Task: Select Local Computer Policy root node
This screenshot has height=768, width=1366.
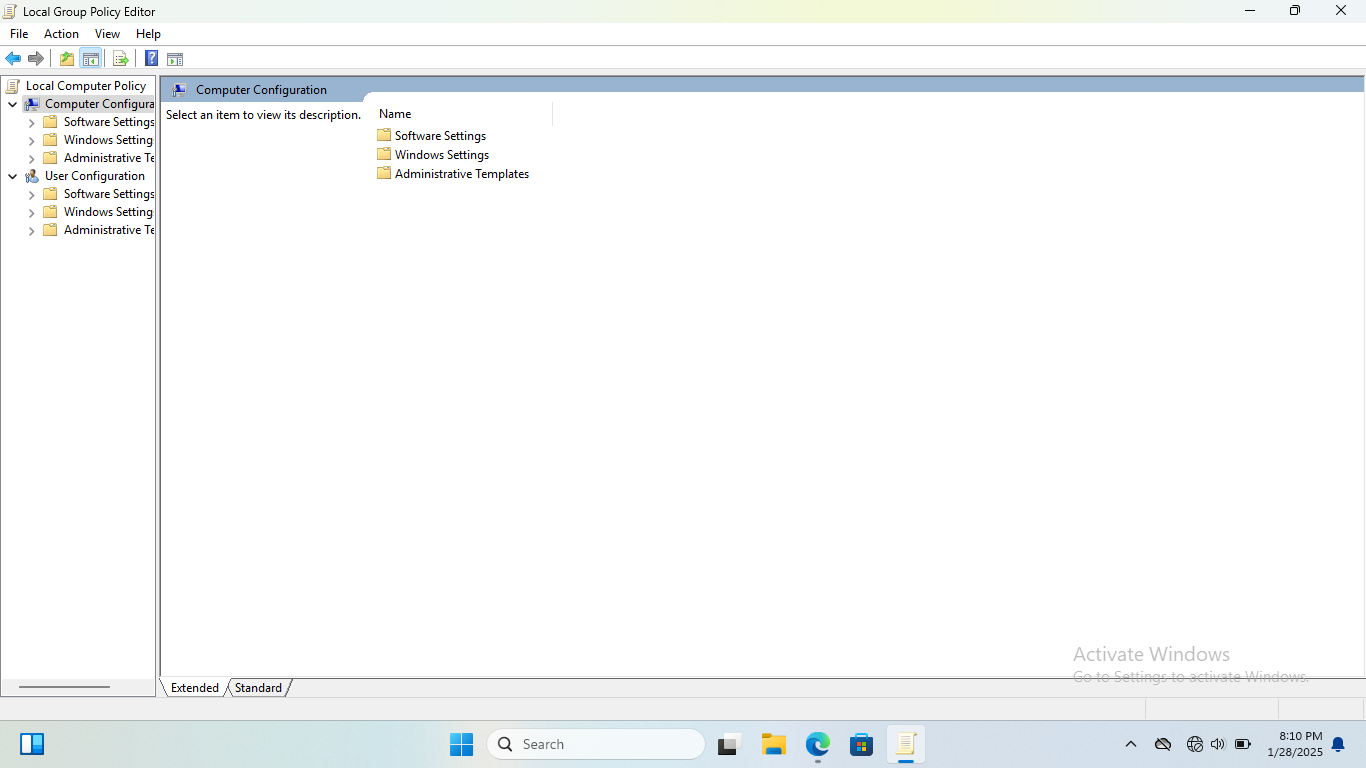Action: 85,86
